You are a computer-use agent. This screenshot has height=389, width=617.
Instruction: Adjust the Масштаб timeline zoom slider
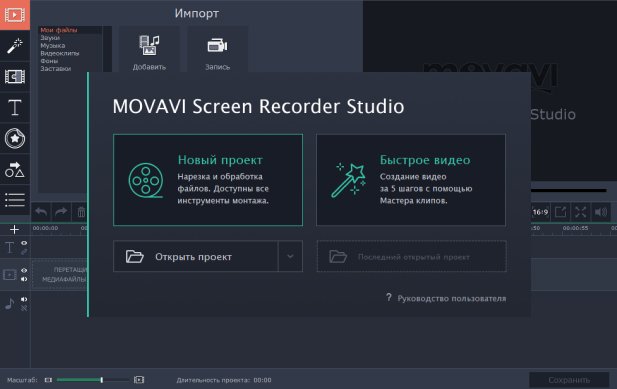(x=93, y=380)
